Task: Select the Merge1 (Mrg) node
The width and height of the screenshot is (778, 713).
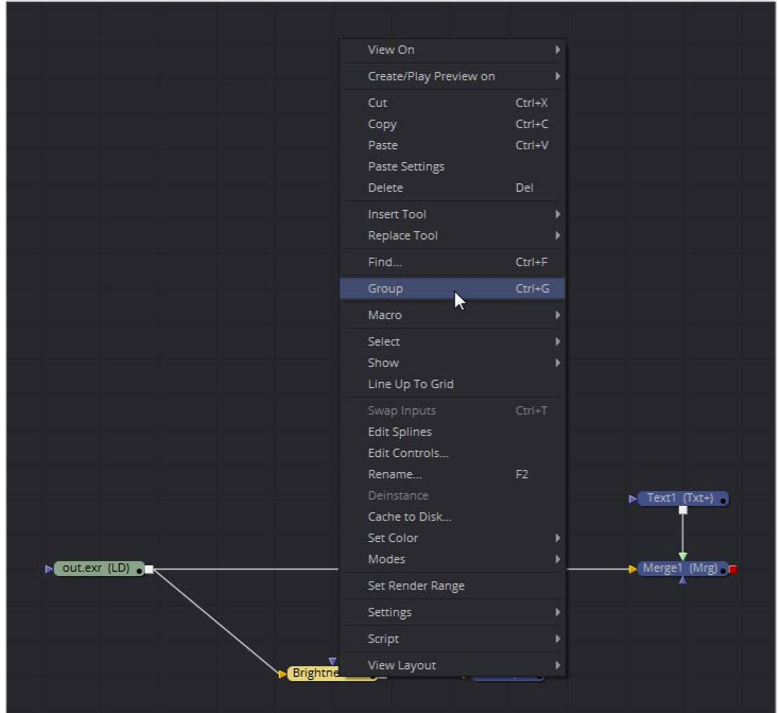Action: click(x=680, y=568)
